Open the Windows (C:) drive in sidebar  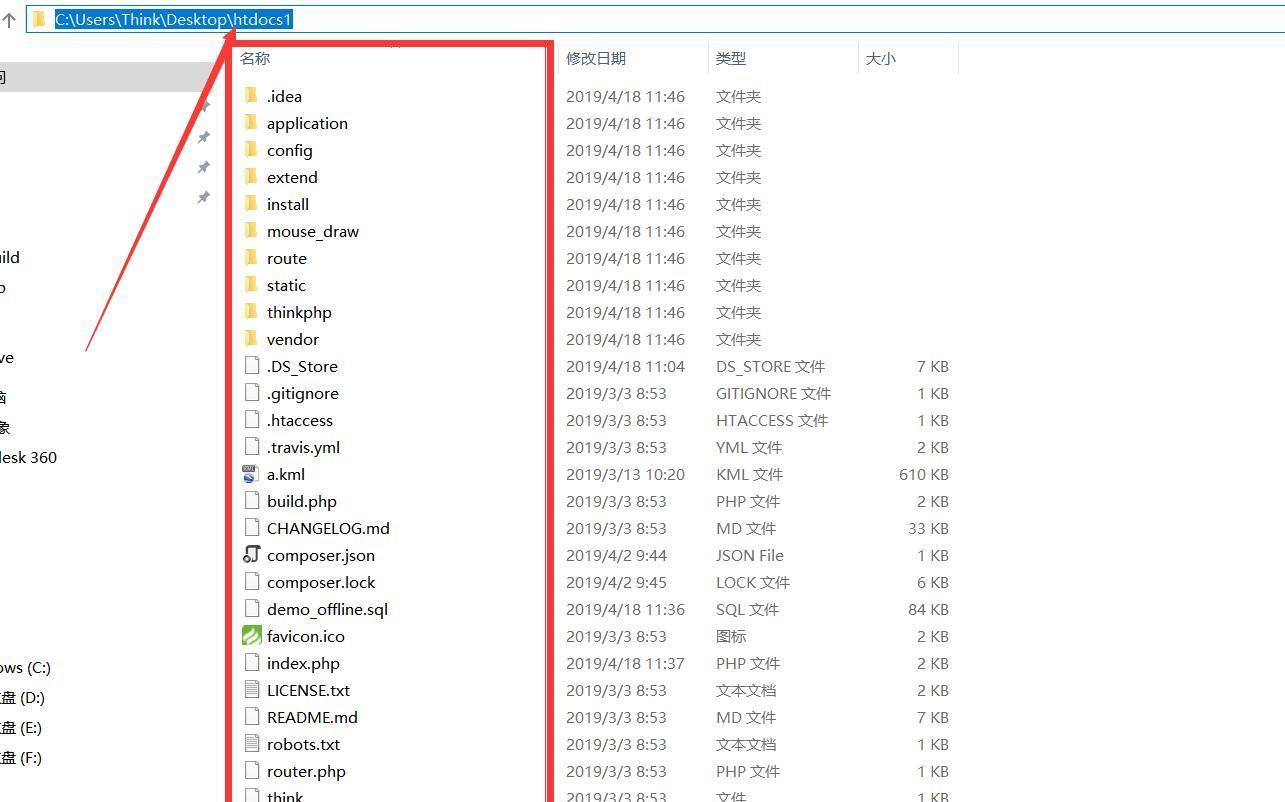point(25,667)
